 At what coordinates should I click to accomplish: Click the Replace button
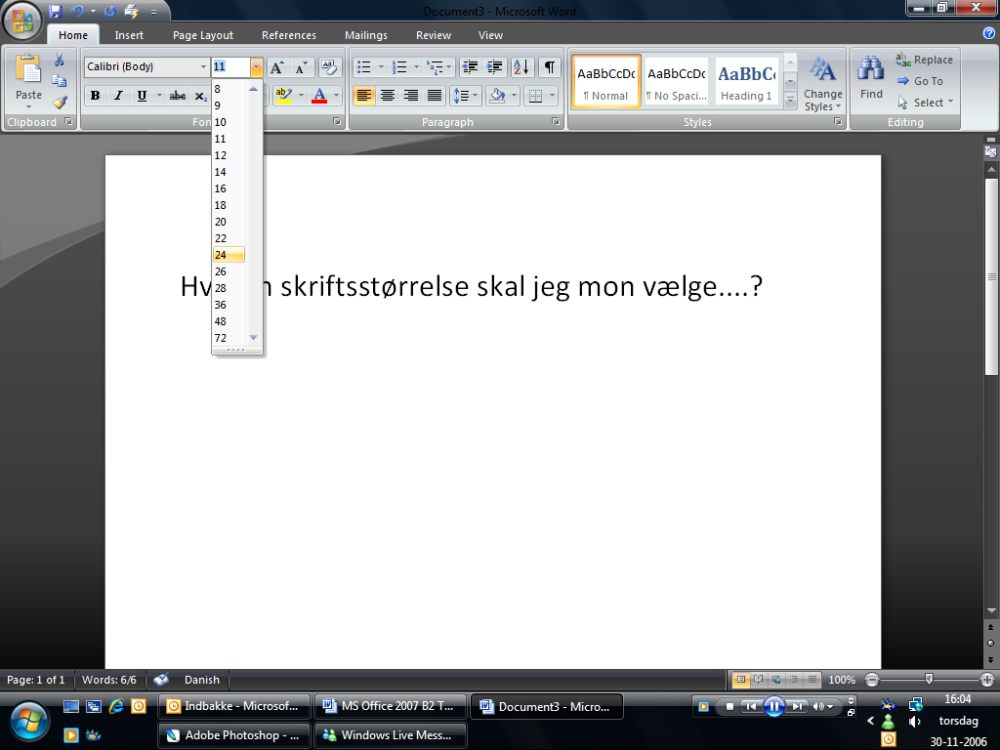click(925, 60)
